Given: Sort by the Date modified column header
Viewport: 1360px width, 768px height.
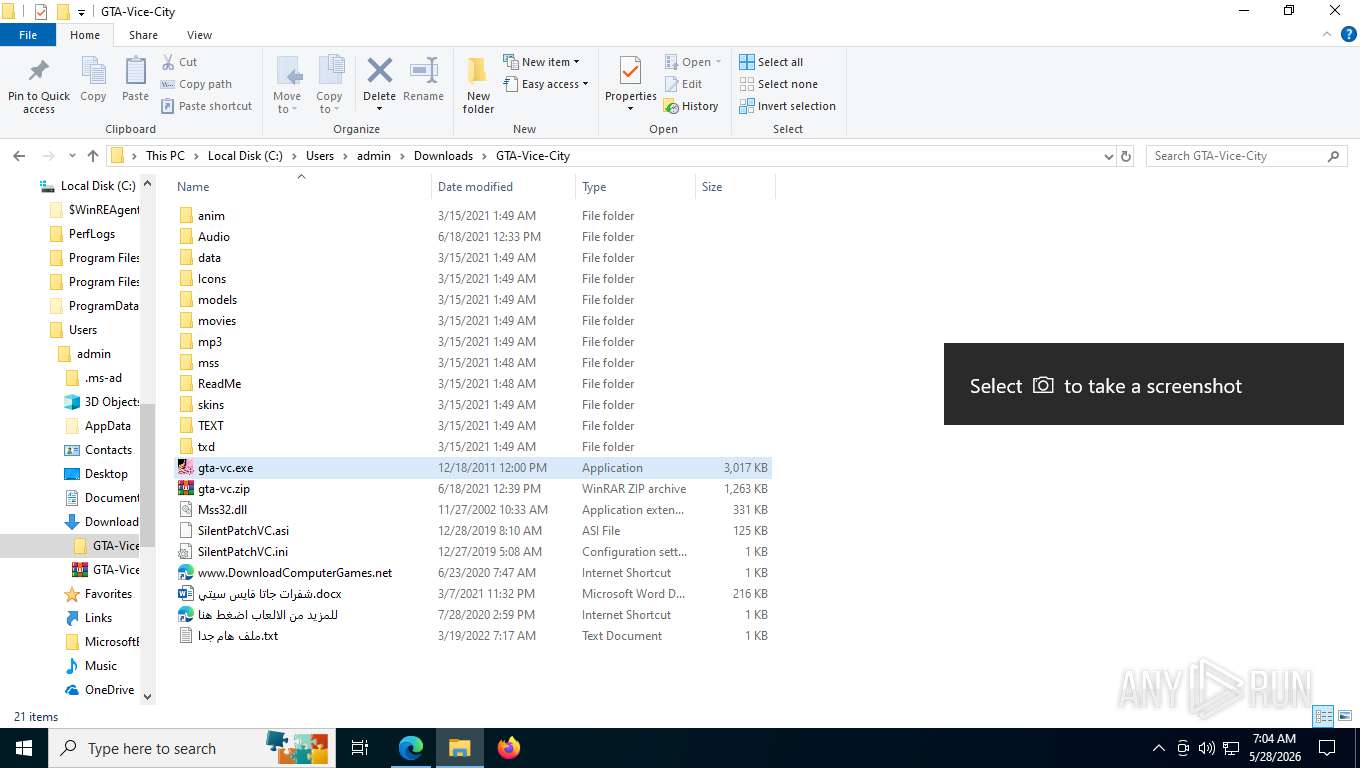Looking at the screenshot, I should click(503, 187).
